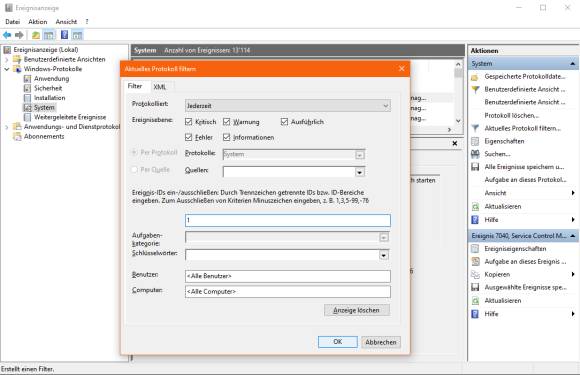This screenshot has width=580, height=375.
Task: Select Per Quelle radio button
Action: pyautogui.click(x=135, y=170)
